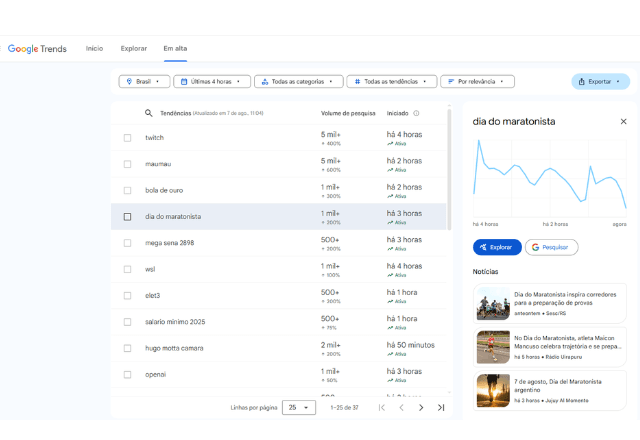Image resolution: width=640 pixels, height=440 pixels.
Task: Open the mega sena 2898 trend
Action: [x=279, y=243]
